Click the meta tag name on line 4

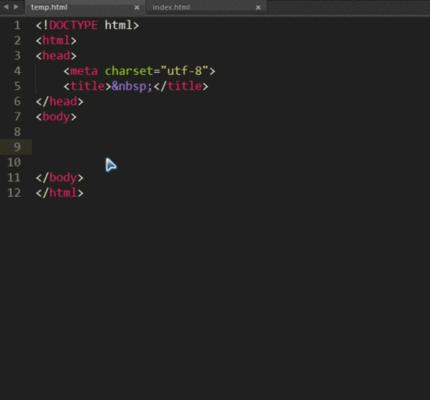[x=84, y=71]
